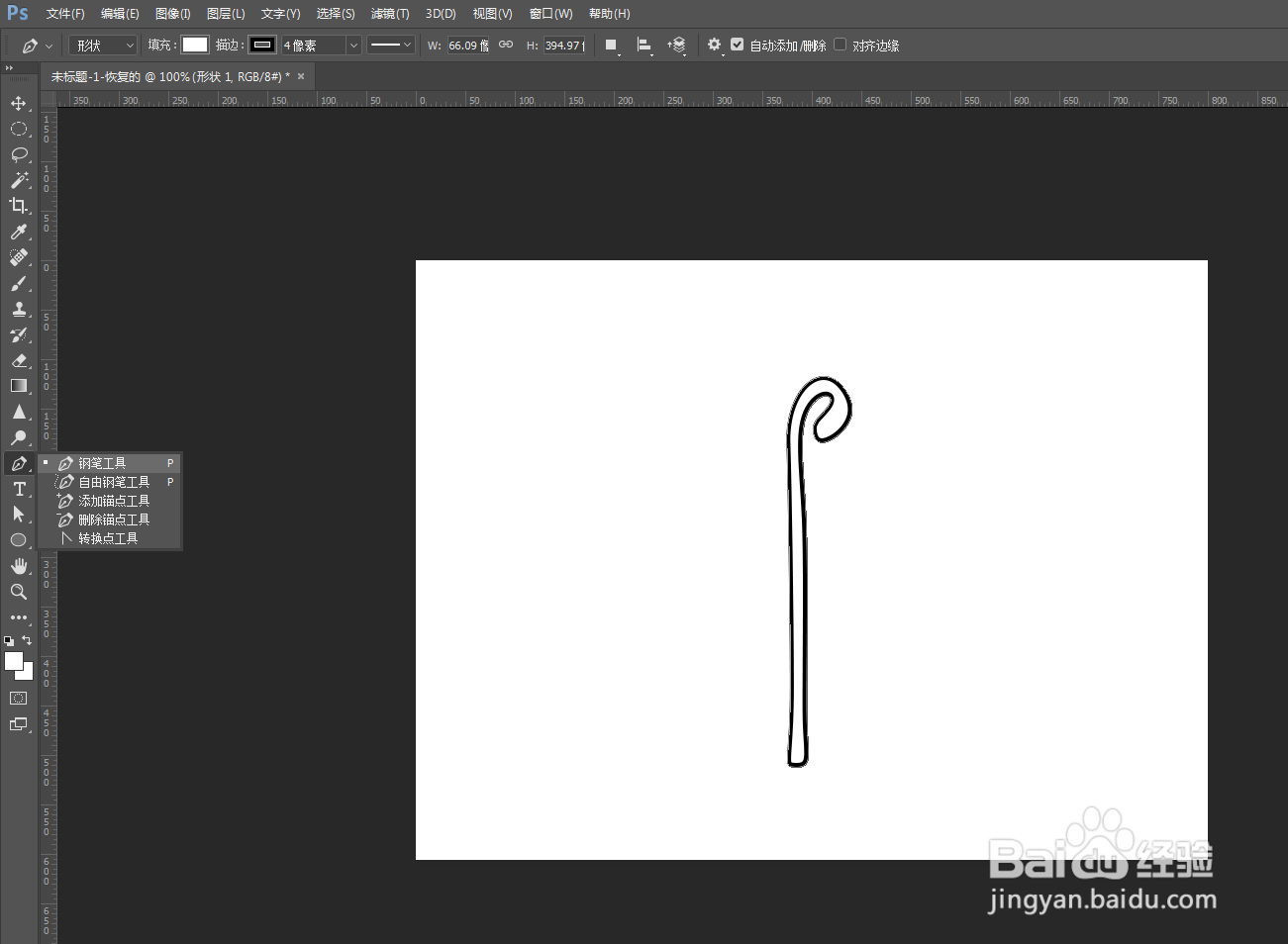Select the Spot Healing Brush tool

(x=18, y=257)
